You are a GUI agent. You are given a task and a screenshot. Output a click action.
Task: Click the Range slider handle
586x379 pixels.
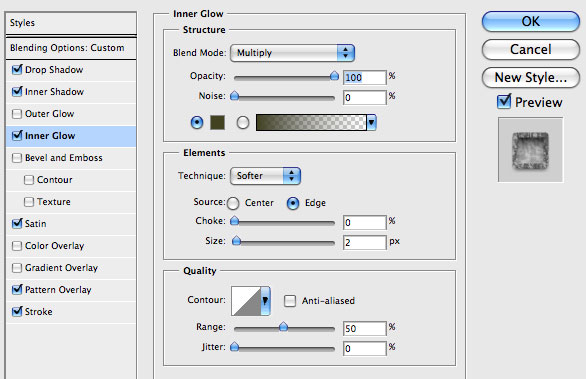click(x=284, y=327)
